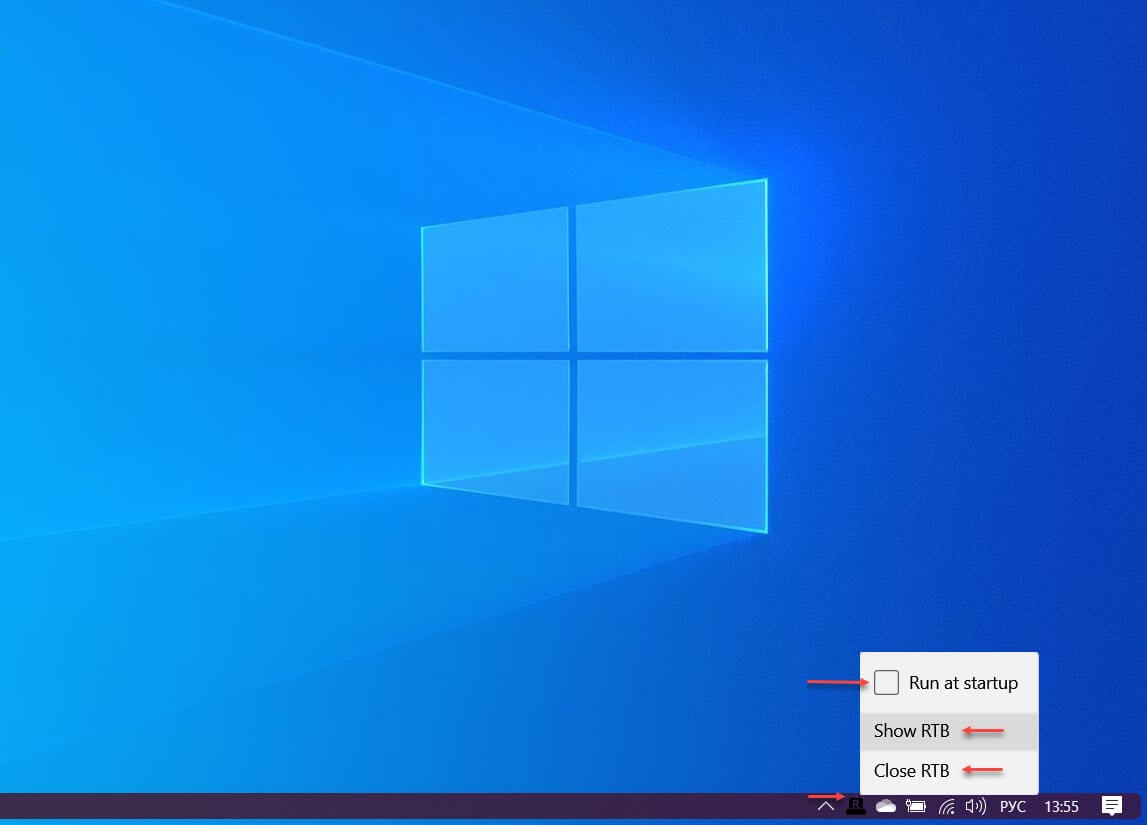Open the volume speaker icon
The width and height of the screenshot is (1147, 825).
click(x=975, y=806)
